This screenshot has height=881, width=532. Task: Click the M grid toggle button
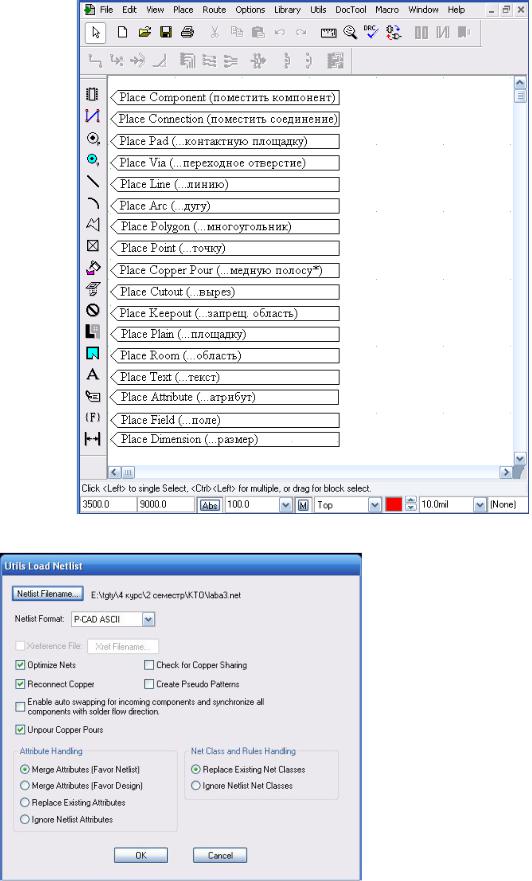(303, 505)
